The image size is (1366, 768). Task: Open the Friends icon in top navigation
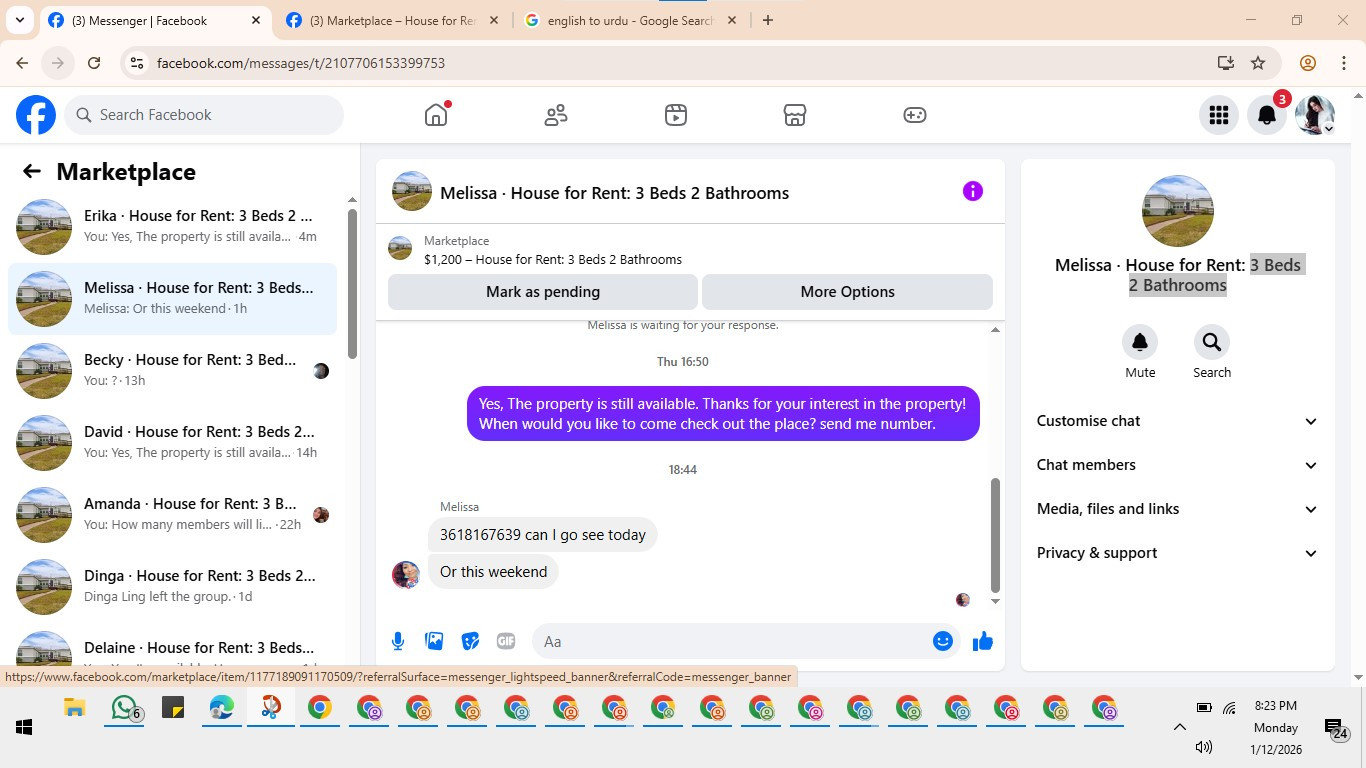(556, 115)
